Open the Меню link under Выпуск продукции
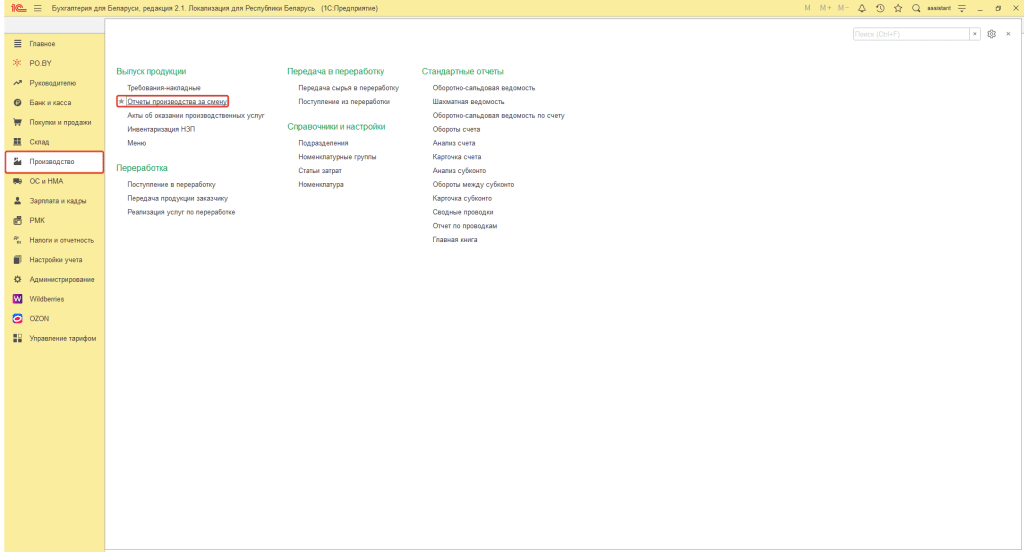 pos(136,142)
